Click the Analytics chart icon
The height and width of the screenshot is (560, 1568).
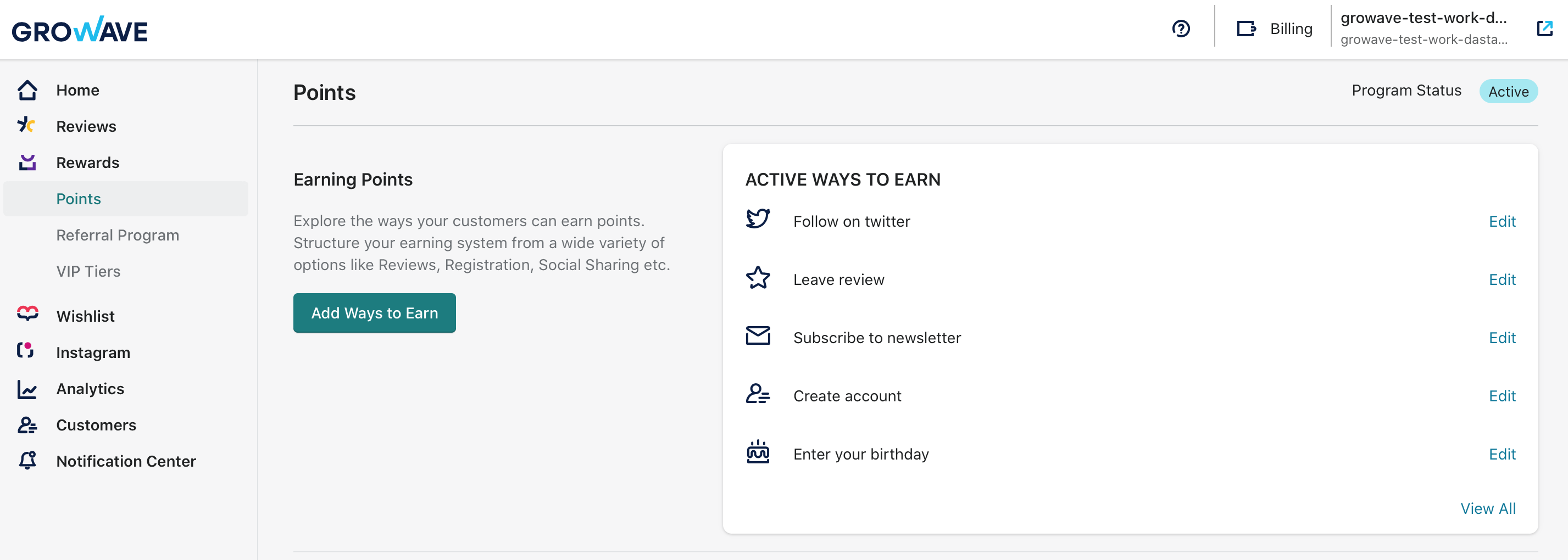[27, 389]
